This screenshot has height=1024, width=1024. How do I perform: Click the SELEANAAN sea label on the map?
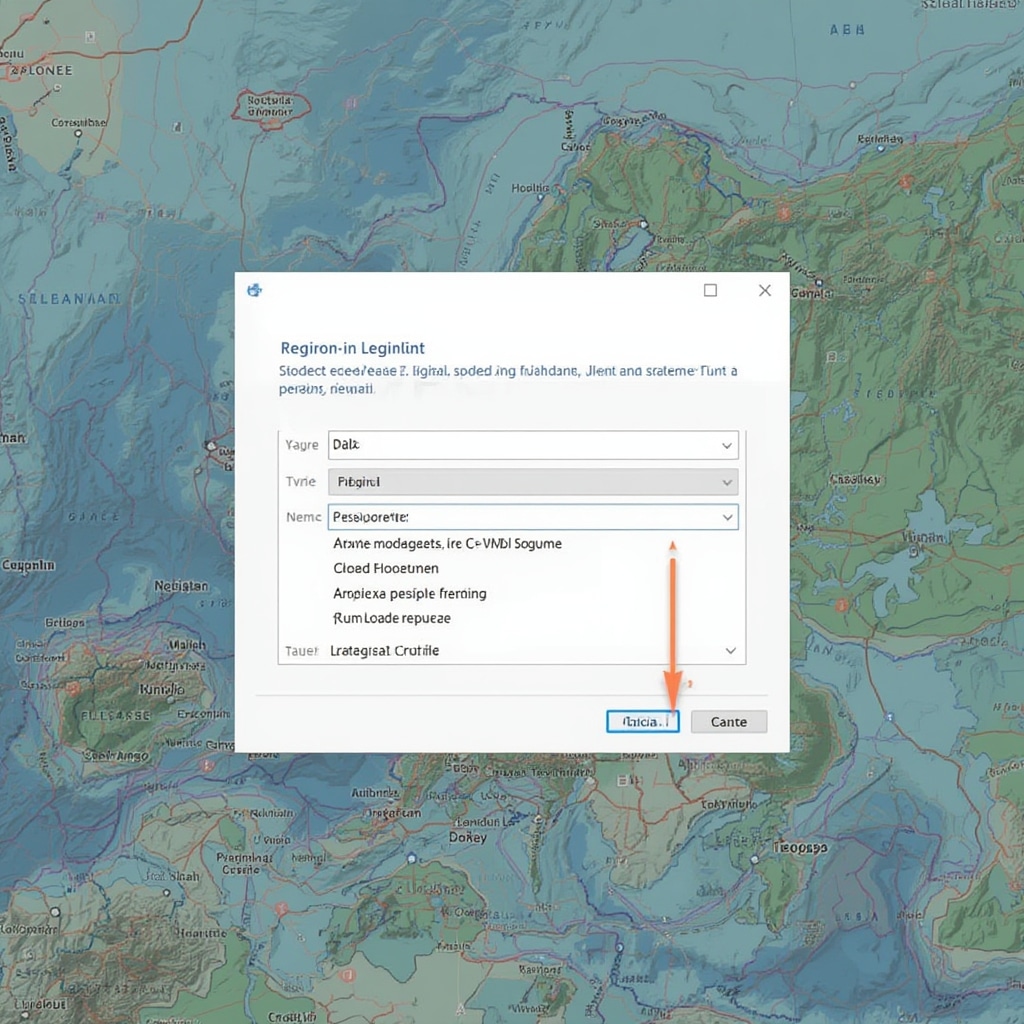pyautogui.click(x=68, y=298)
